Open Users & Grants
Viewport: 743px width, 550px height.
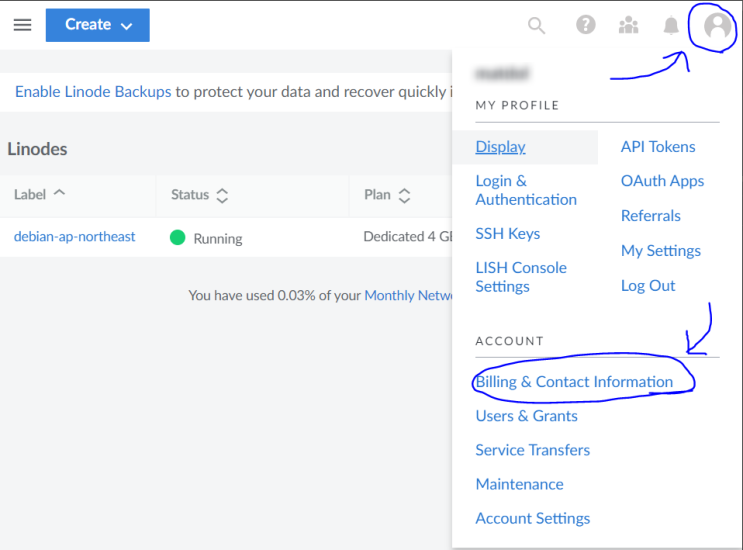[526, 416]
